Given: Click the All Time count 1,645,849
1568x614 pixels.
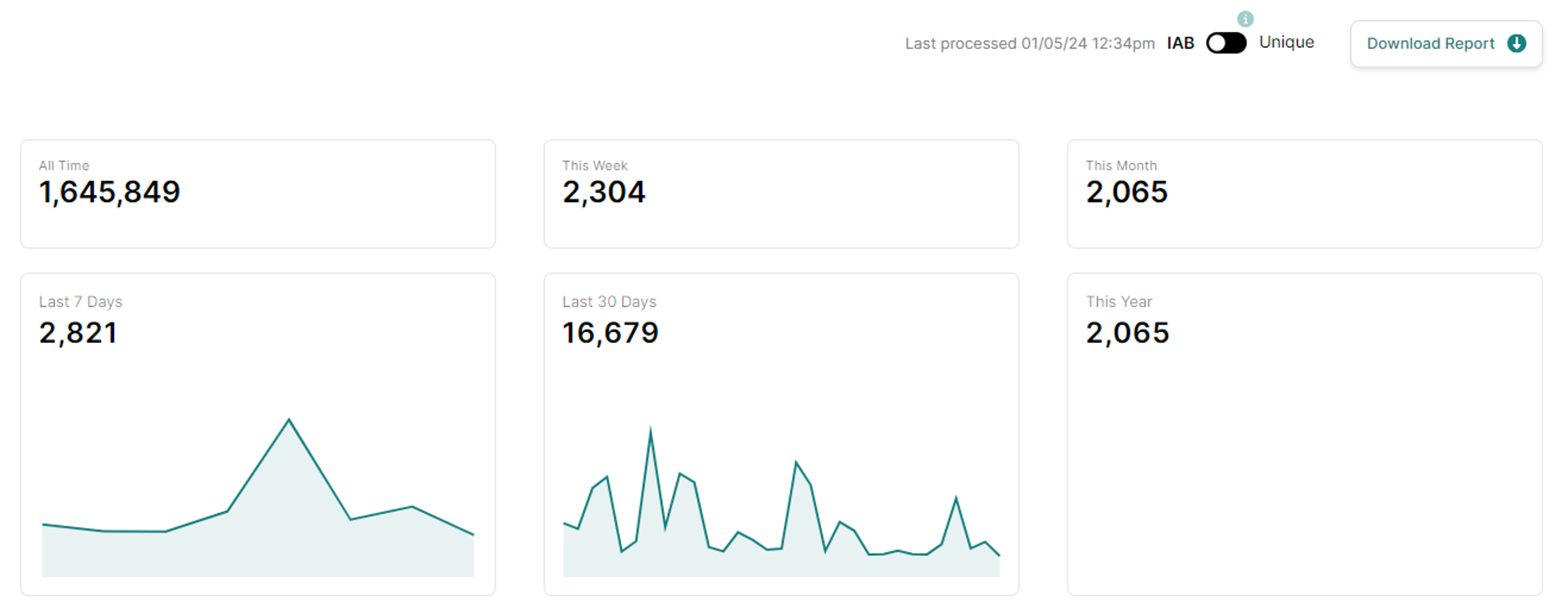Looking at the screenshot, I should (x=109, y=192).
